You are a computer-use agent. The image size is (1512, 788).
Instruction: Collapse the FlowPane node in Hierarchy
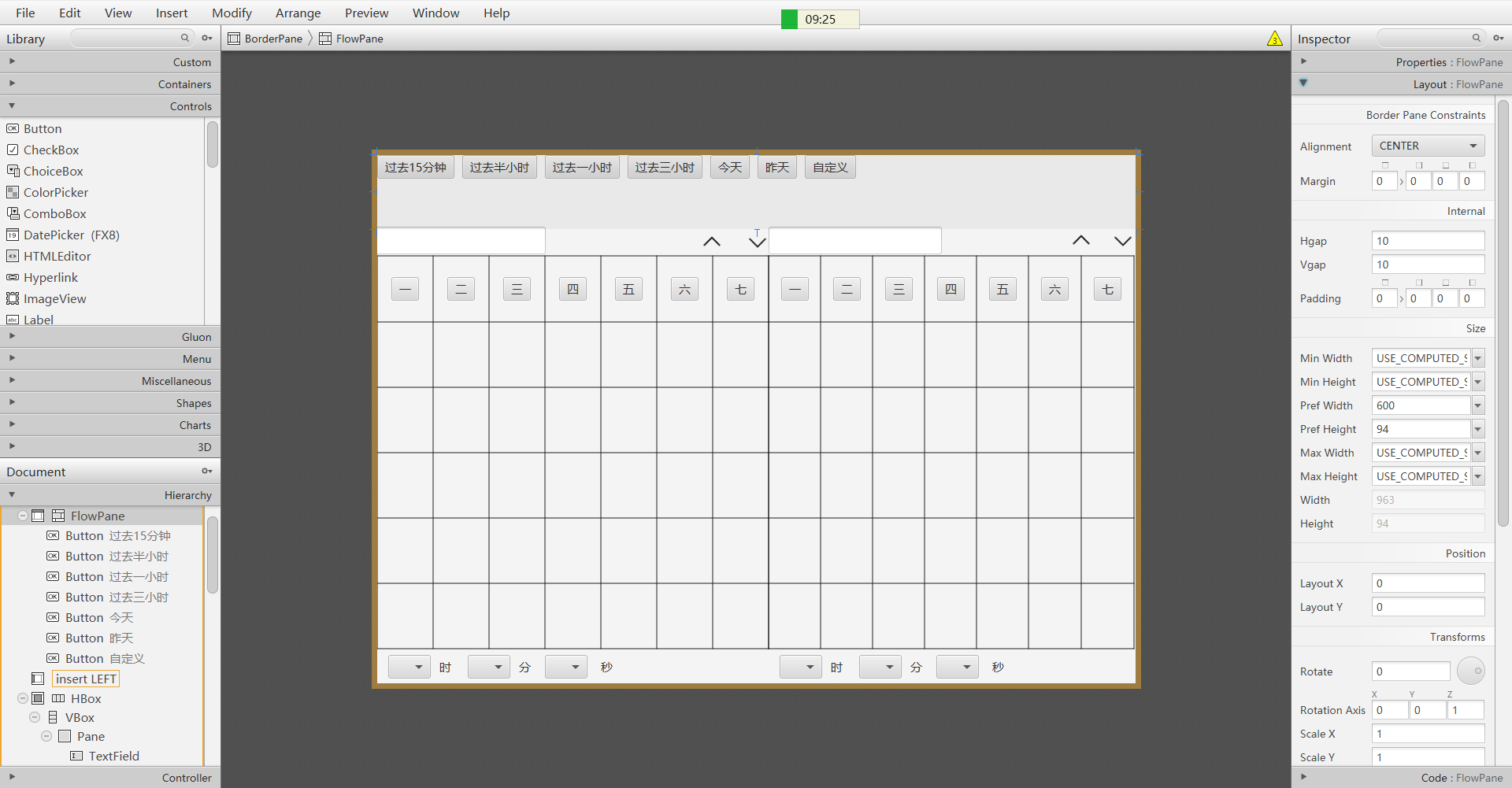(x=23, y=516)
